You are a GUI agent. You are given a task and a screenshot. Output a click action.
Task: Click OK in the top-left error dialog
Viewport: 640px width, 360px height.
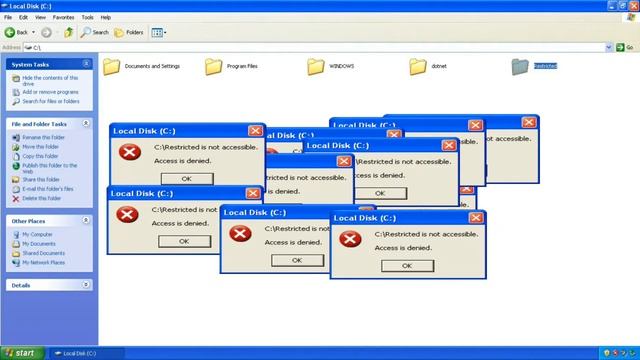point(187,179)
